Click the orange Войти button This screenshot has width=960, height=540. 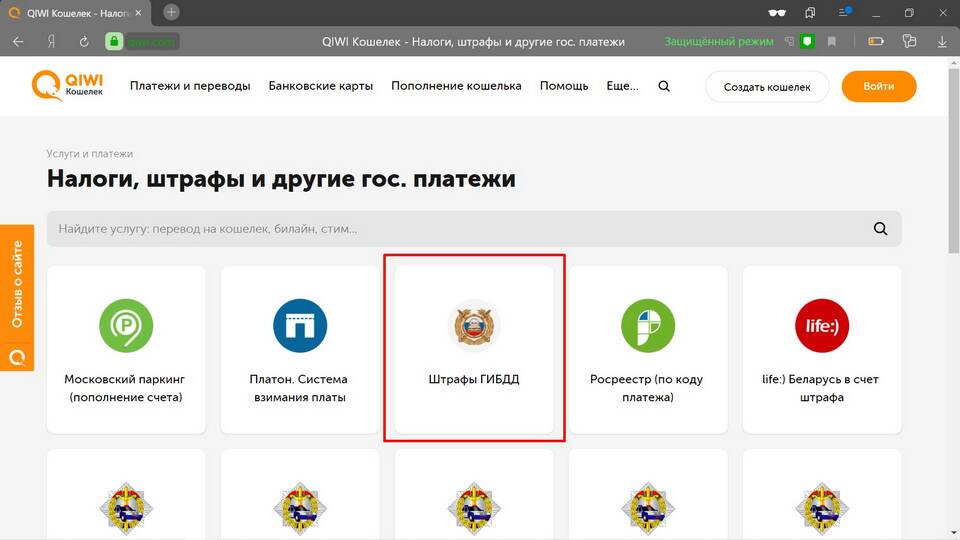pos(878,87)
